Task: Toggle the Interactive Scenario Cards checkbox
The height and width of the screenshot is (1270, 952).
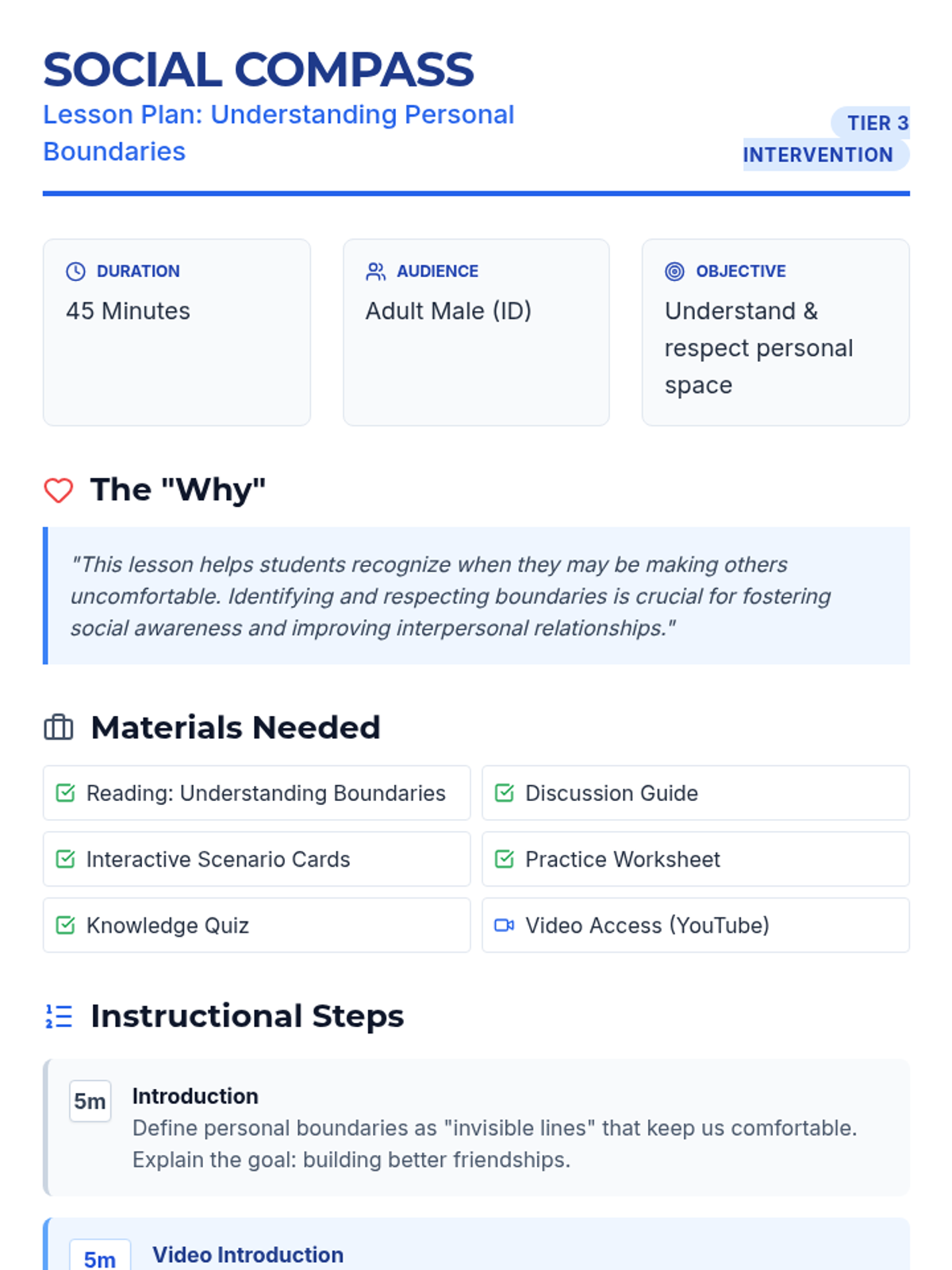Action: coord(66,859)
